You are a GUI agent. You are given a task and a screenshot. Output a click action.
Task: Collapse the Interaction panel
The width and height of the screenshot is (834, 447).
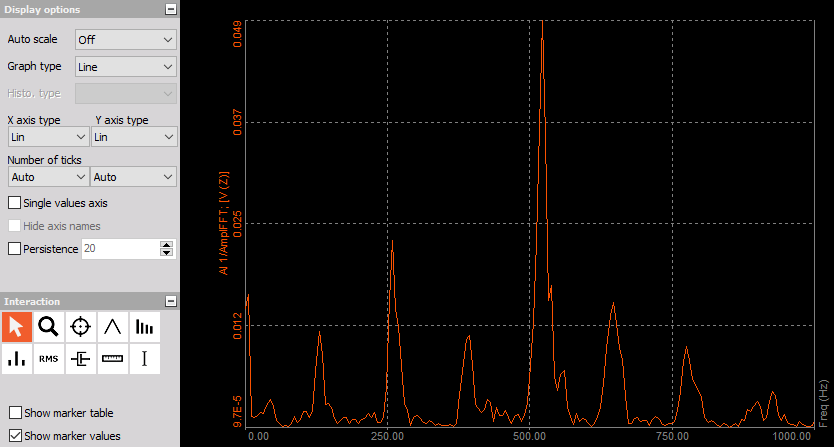171,301
